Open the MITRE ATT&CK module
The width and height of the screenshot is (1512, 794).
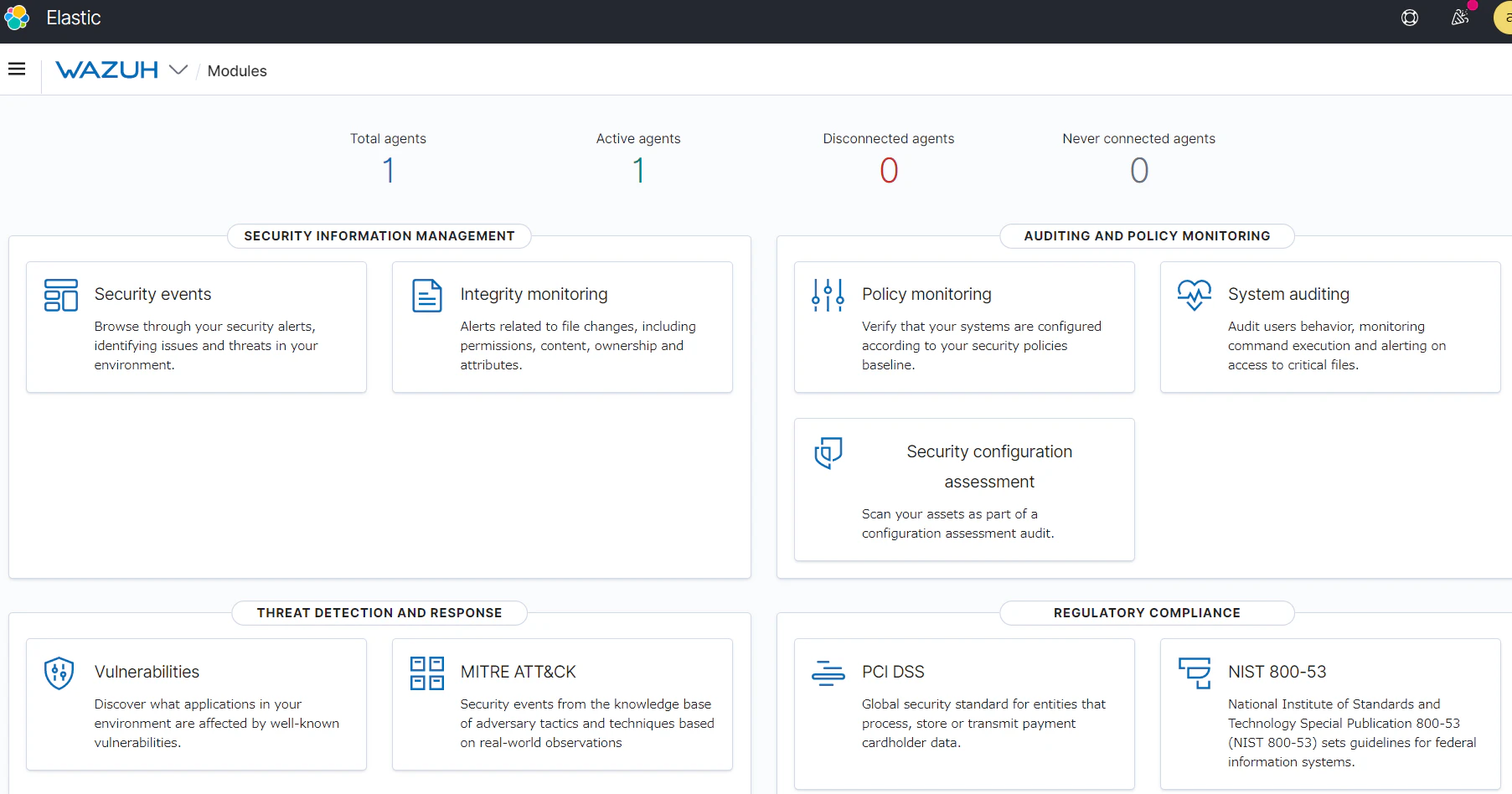[x=562, y=704]
